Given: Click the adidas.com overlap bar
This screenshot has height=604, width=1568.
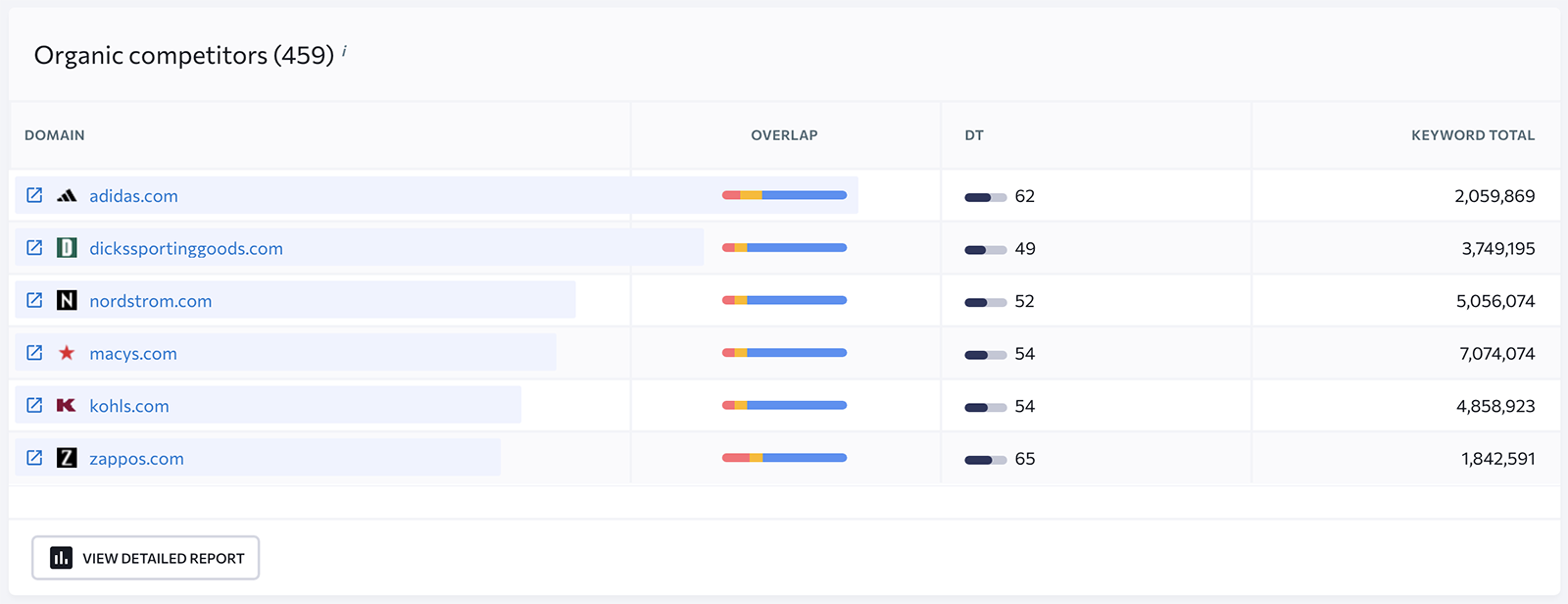Looking at the screenshot, I should coord(784,195).
